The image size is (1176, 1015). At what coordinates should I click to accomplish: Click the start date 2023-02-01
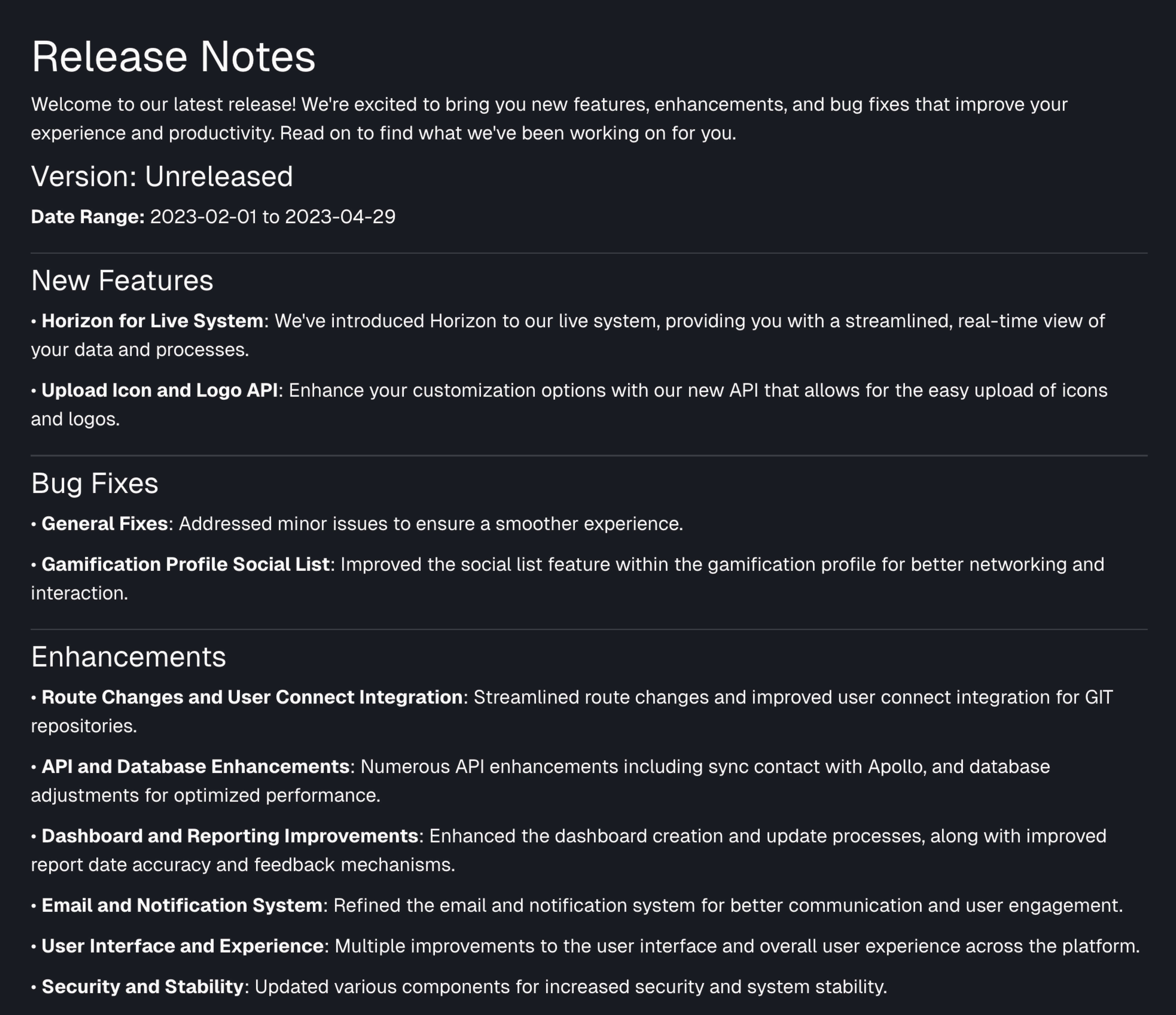[203, 217]
